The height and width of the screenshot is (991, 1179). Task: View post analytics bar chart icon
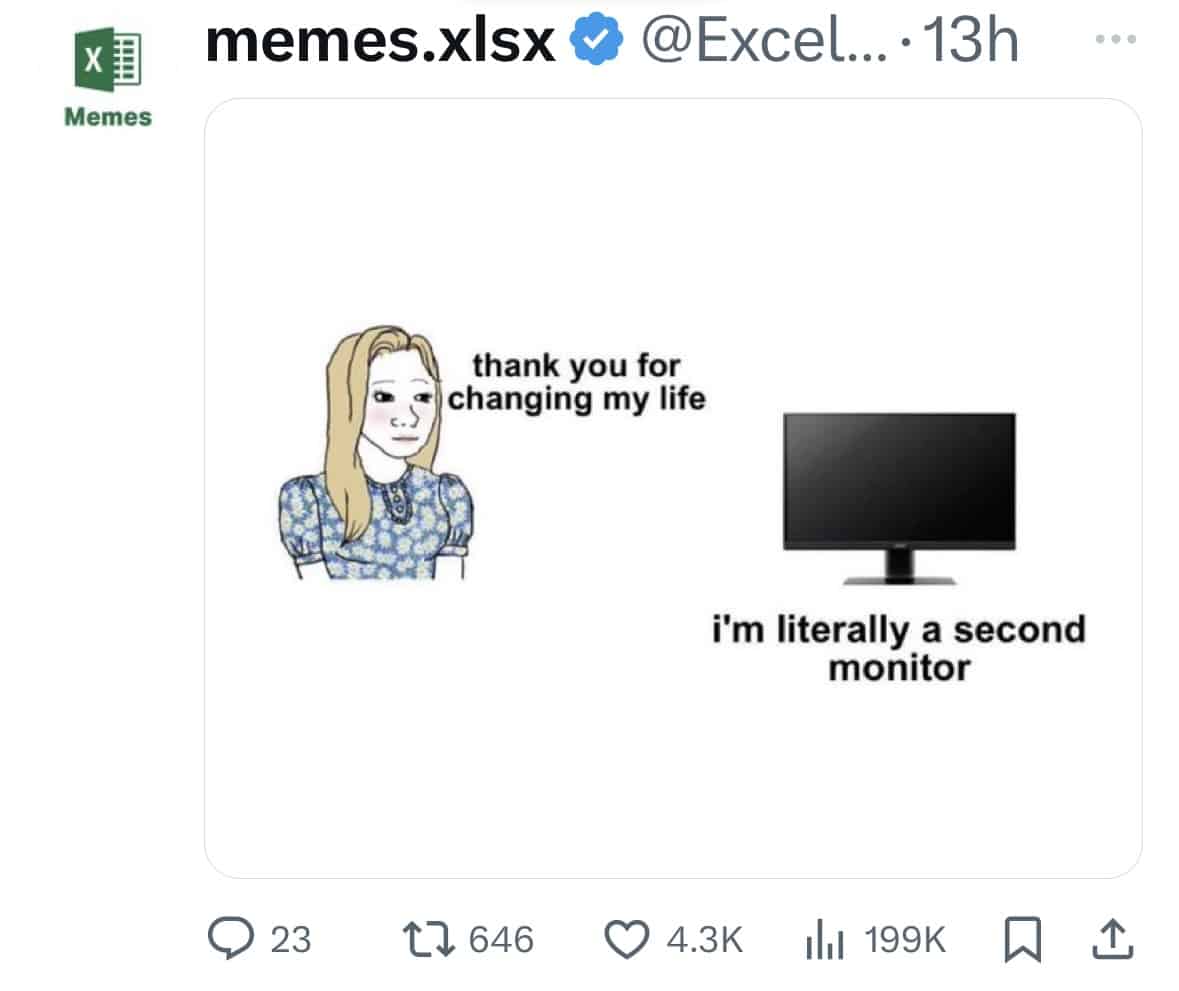pyautogui.click(x=826, y=940)
